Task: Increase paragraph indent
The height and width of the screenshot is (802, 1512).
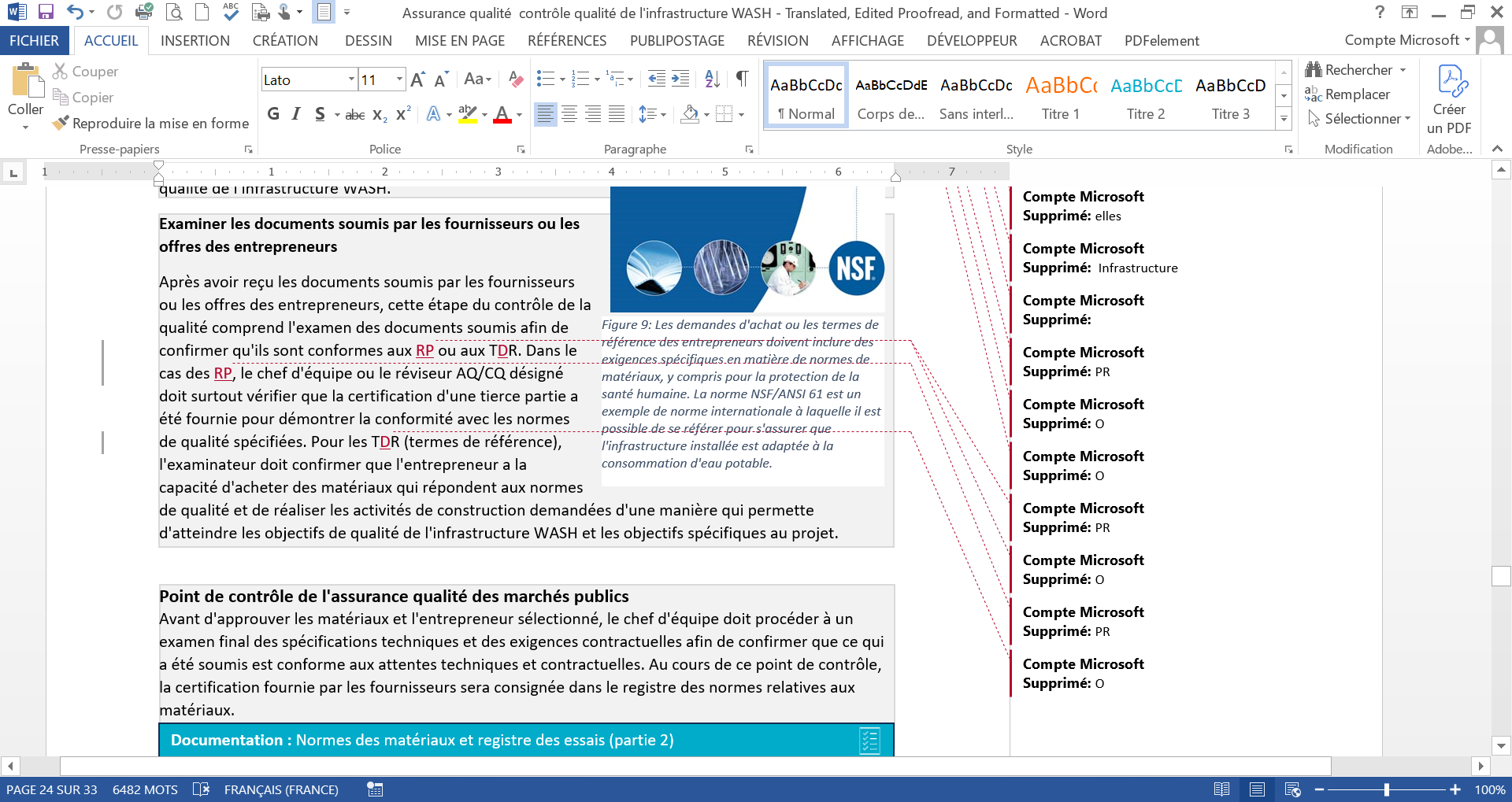Action: pos(680,79)
